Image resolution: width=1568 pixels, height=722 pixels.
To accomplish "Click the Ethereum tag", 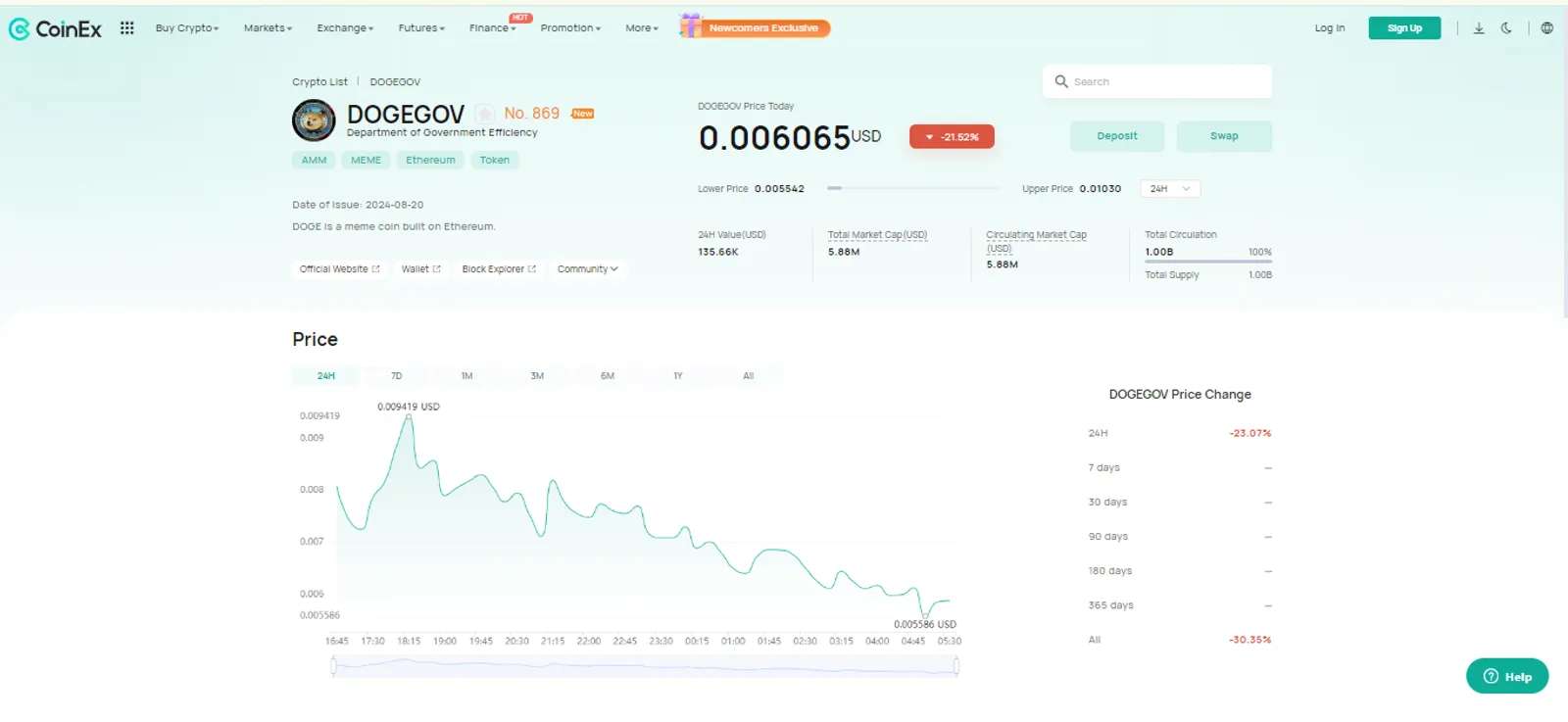I will pos(430,161).
